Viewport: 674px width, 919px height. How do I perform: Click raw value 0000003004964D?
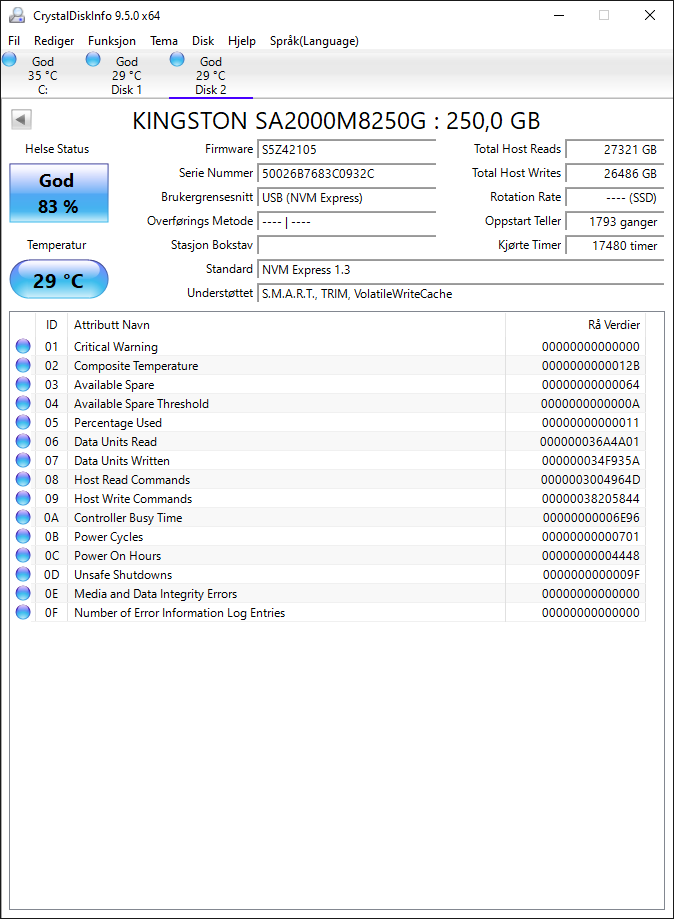coord(590,479)
